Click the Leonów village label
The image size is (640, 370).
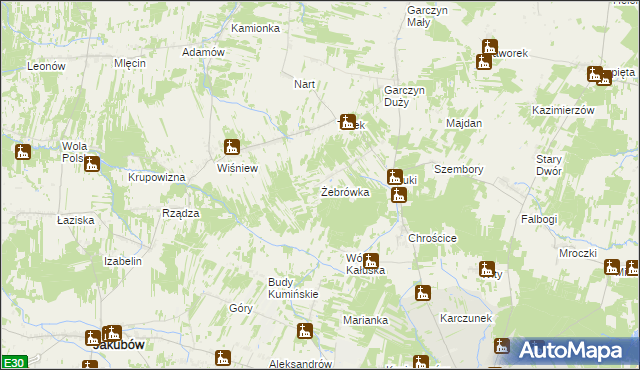(46, 66)
